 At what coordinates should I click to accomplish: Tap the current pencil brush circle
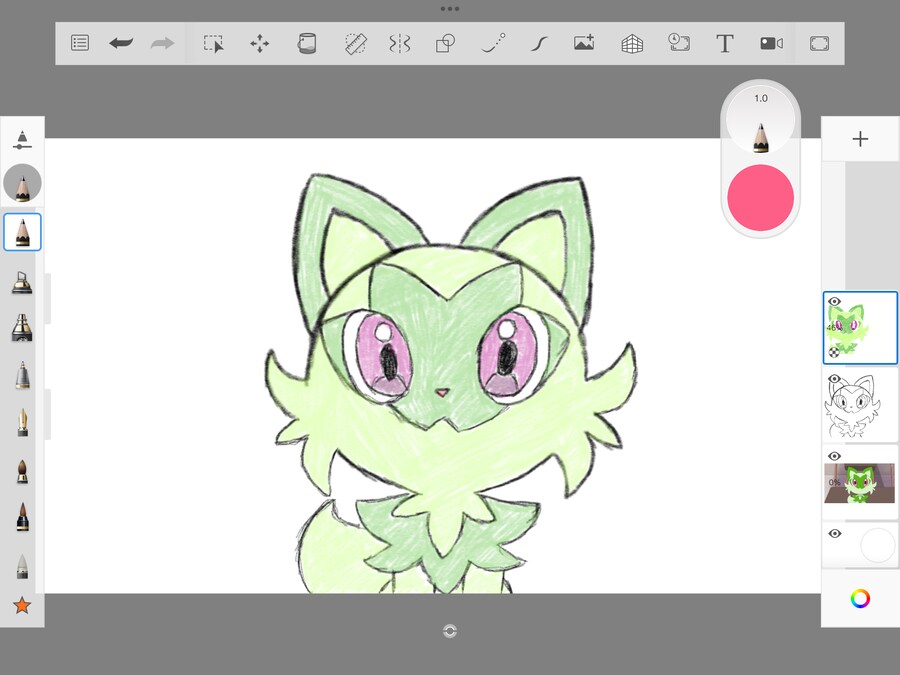[22, 183]
